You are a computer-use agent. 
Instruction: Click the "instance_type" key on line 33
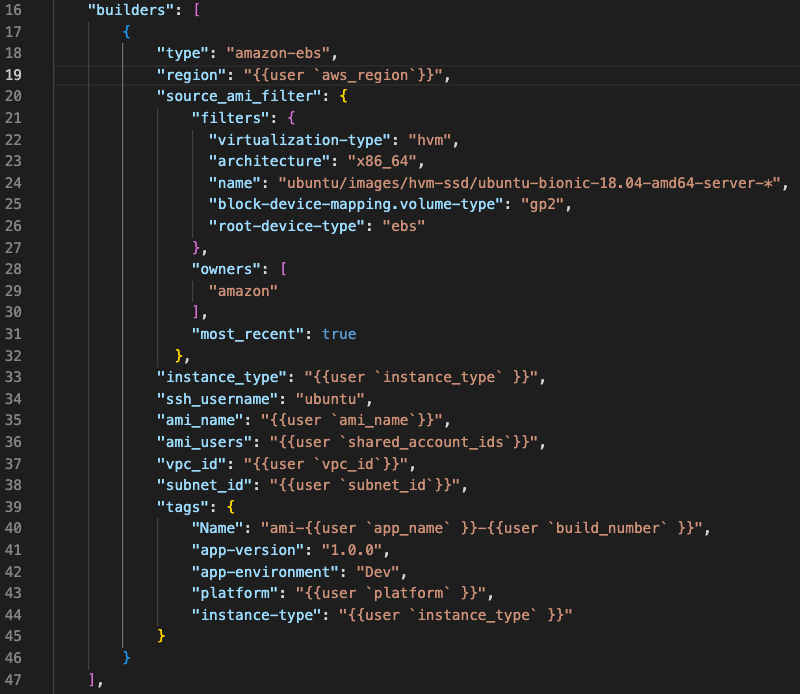pos(222,377)
